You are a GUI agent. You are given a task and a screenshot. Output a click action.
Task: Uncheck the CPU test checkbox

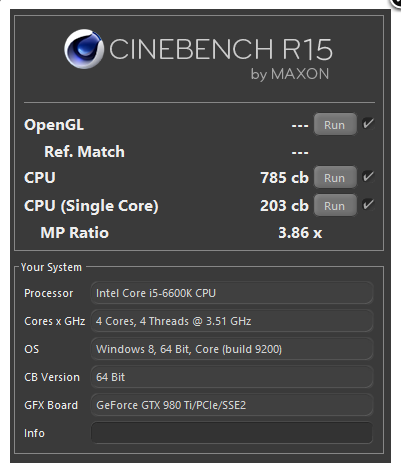click(368, 176)
